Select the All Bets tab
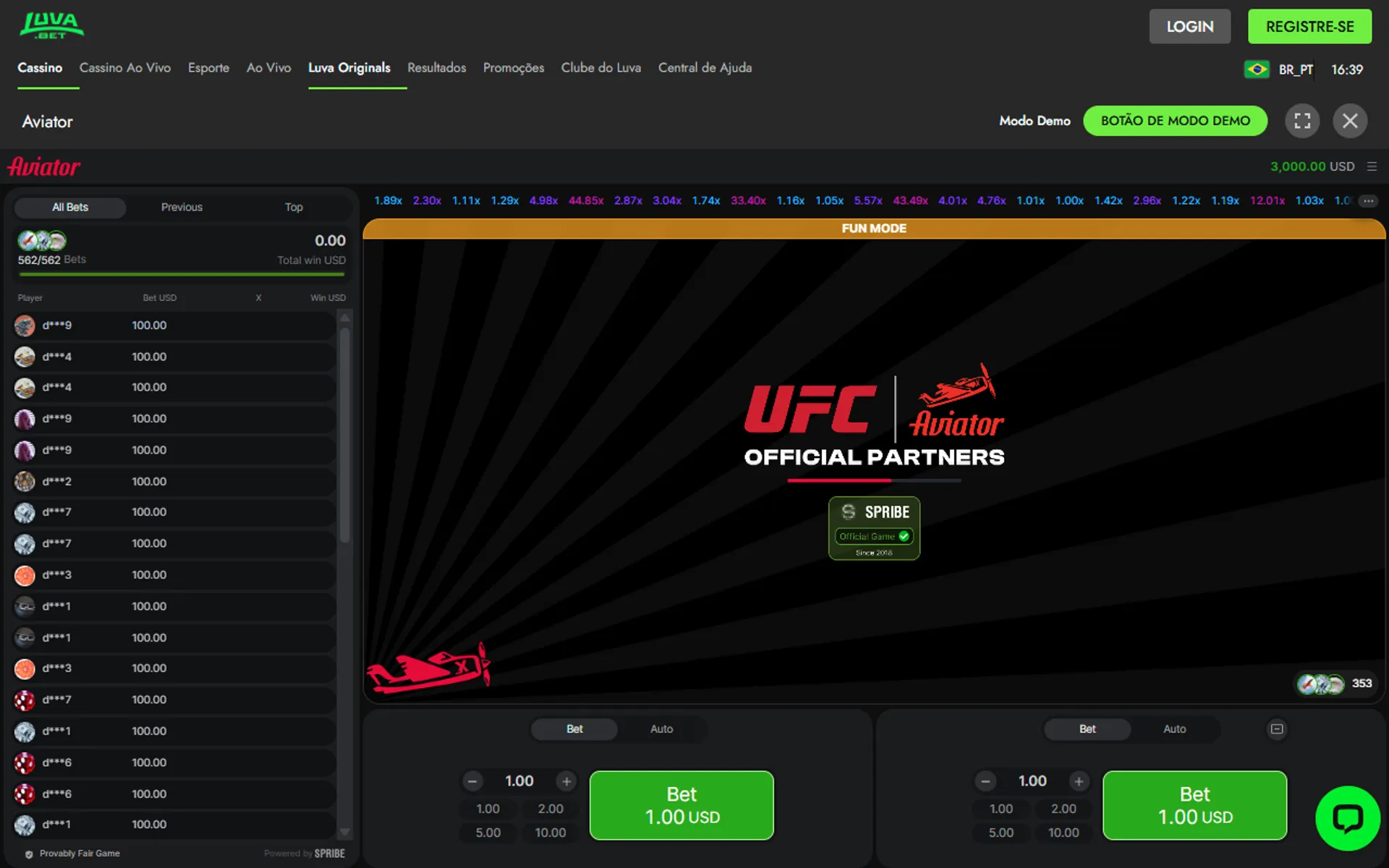1389x868 pixels. (x=70, y=208)
